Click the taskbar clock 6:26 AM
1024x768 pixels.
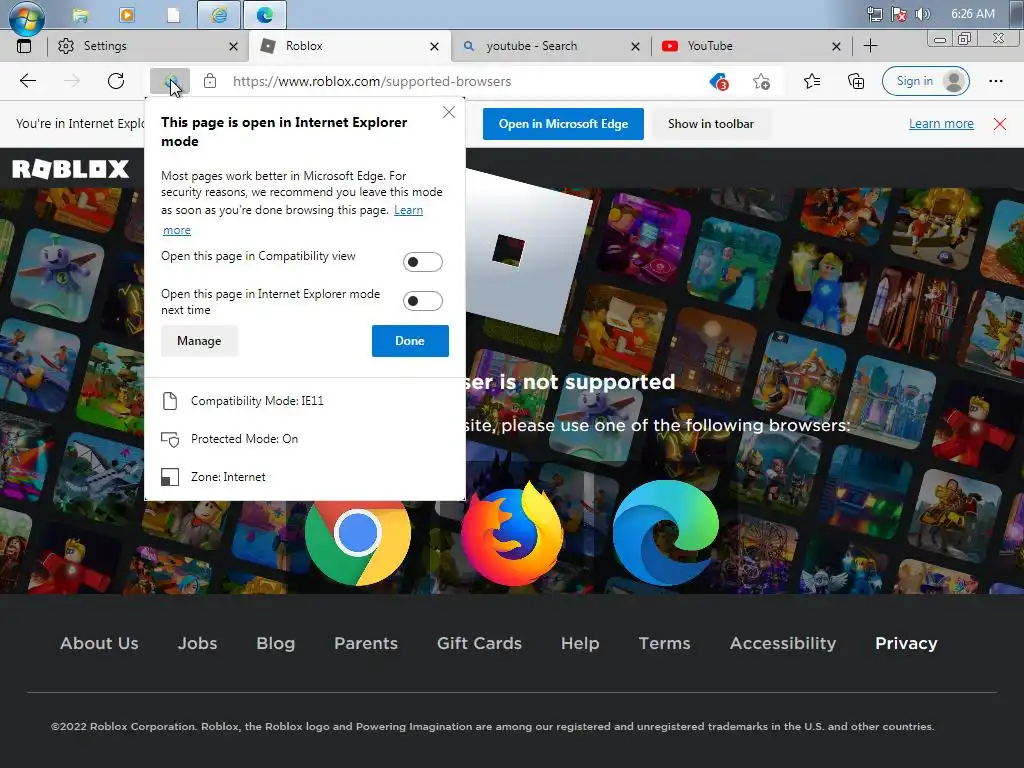click(972, 14)
